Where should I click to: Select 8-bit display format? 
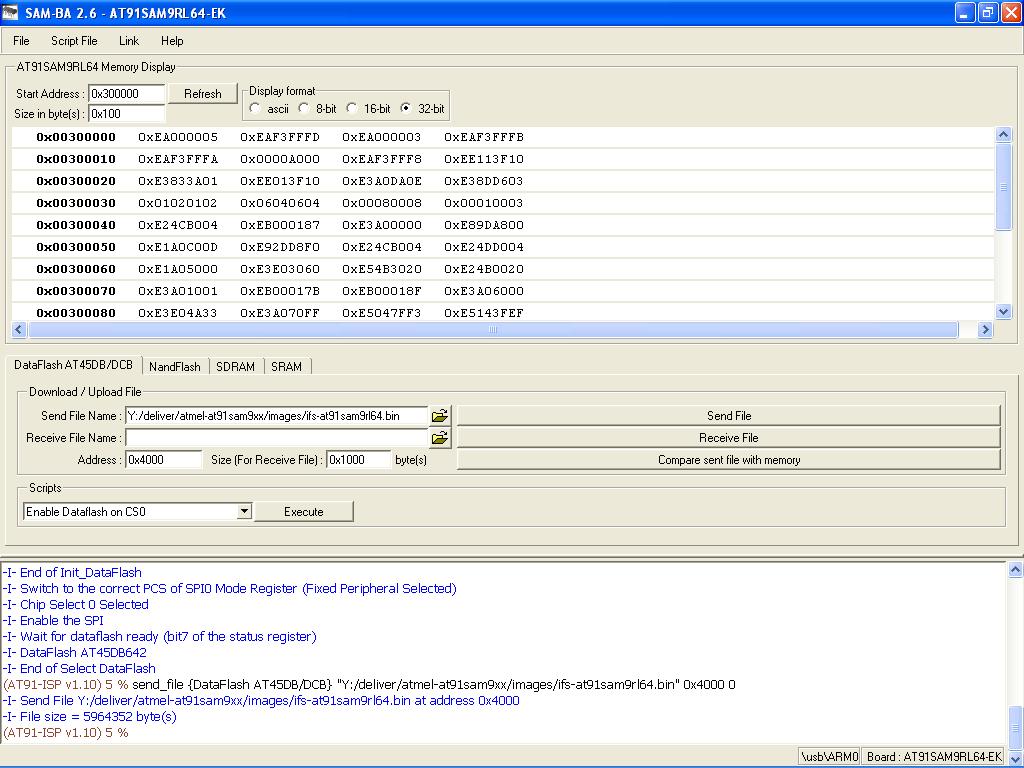tap(304, 109)
